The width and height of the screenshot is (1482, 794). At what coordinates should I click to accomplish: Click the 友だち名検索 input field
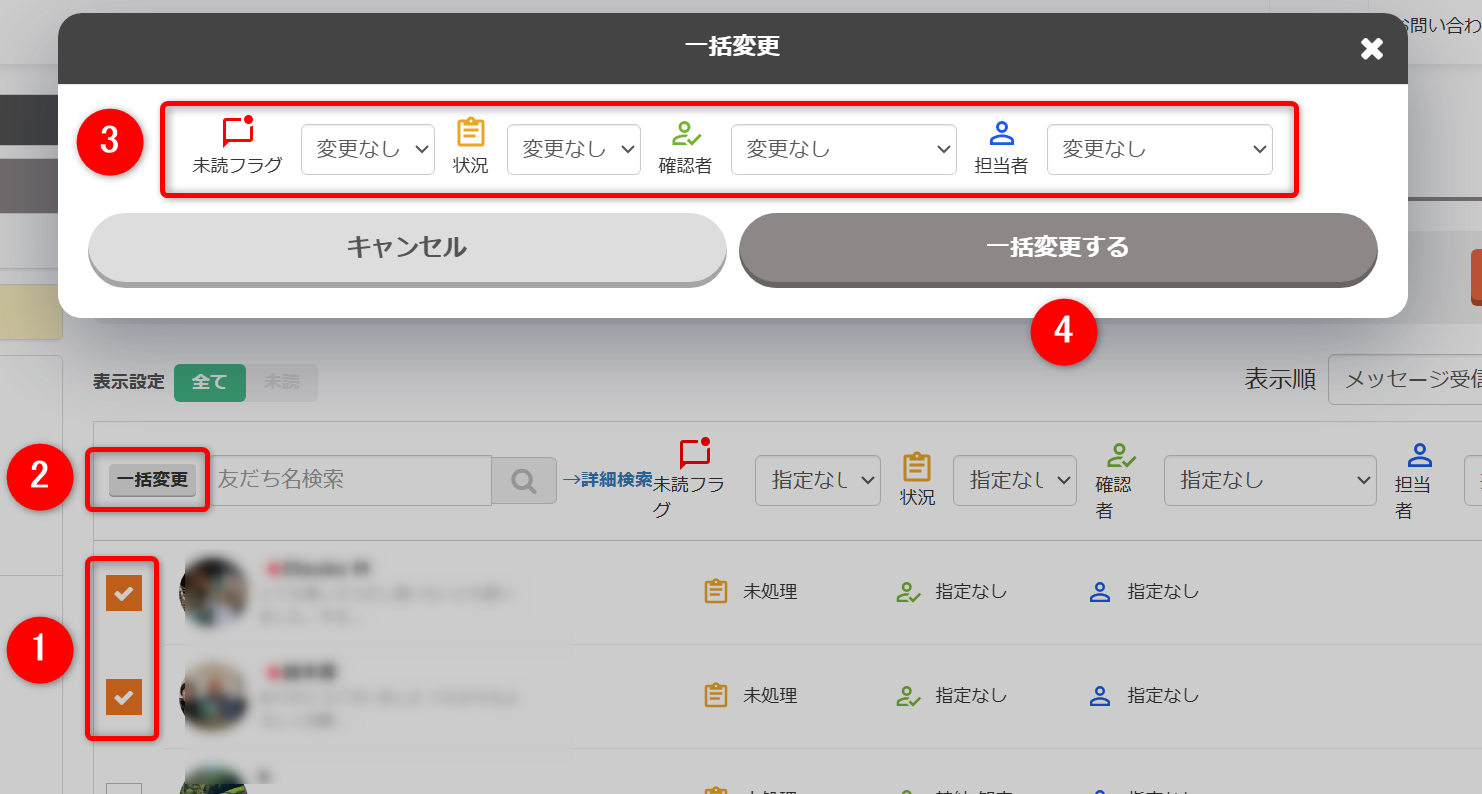point(350,480)
